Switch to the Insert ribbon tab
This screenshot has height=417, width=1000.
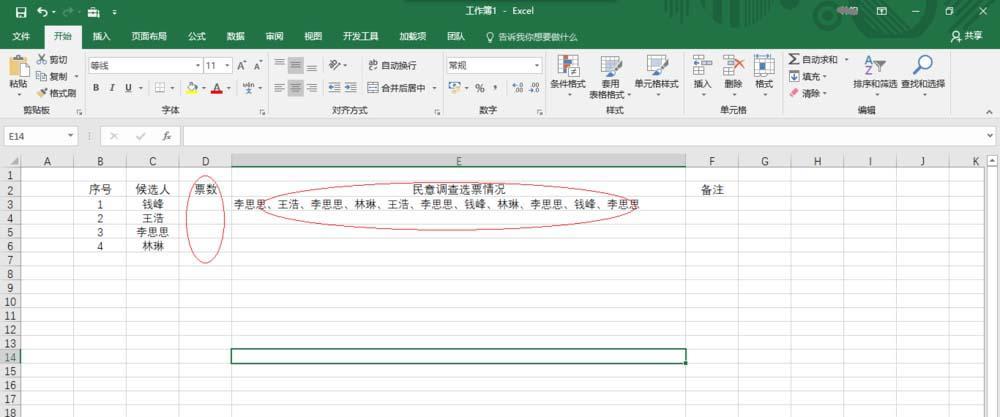101,36
